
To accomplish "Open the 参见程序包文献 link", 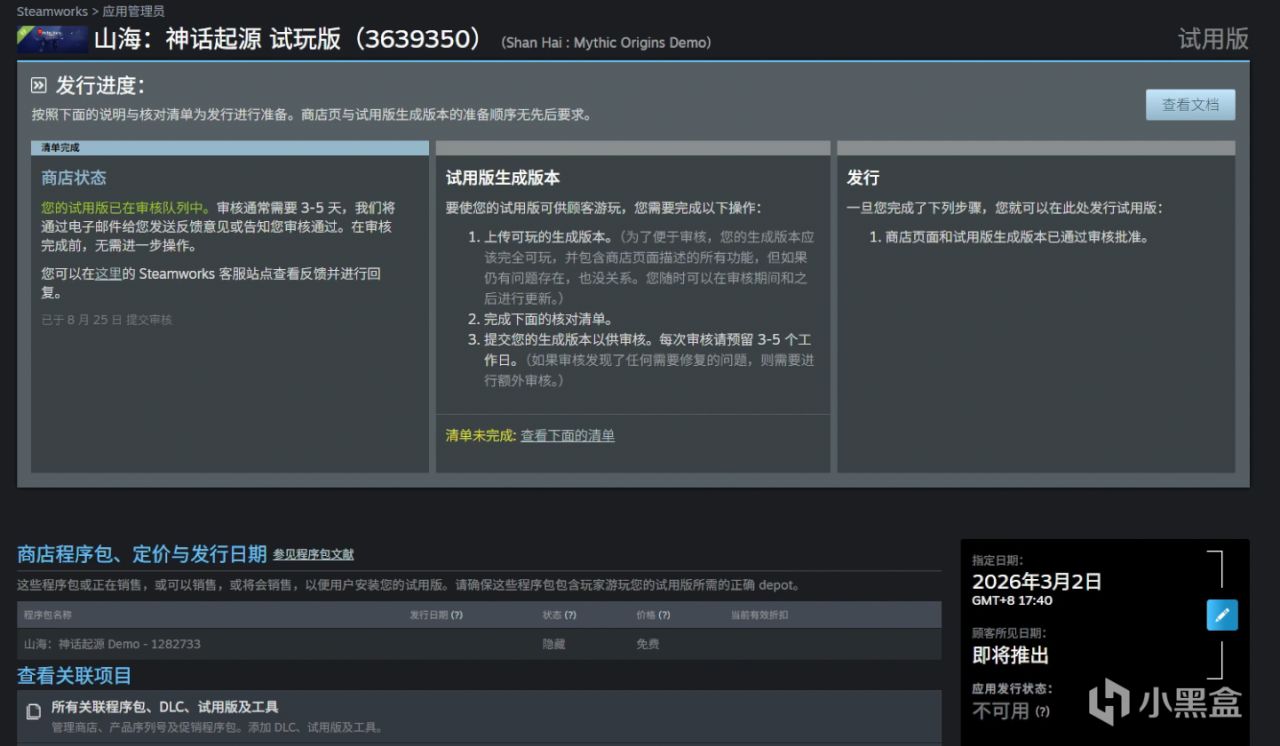I will [313, 554].
